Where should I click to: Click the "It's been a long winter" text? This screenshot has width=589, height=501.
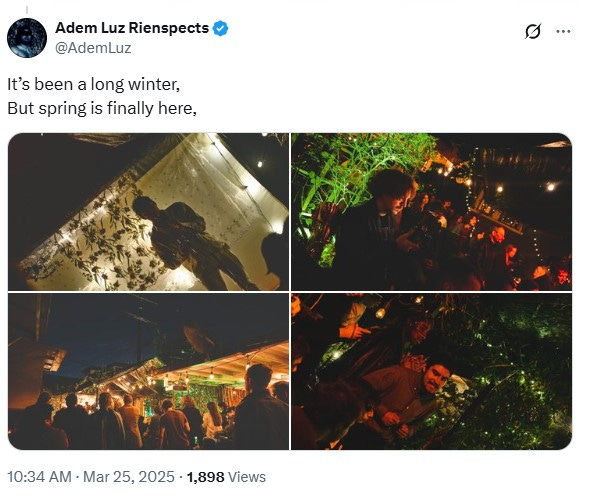pyautogui.click(x=94, y=85)
